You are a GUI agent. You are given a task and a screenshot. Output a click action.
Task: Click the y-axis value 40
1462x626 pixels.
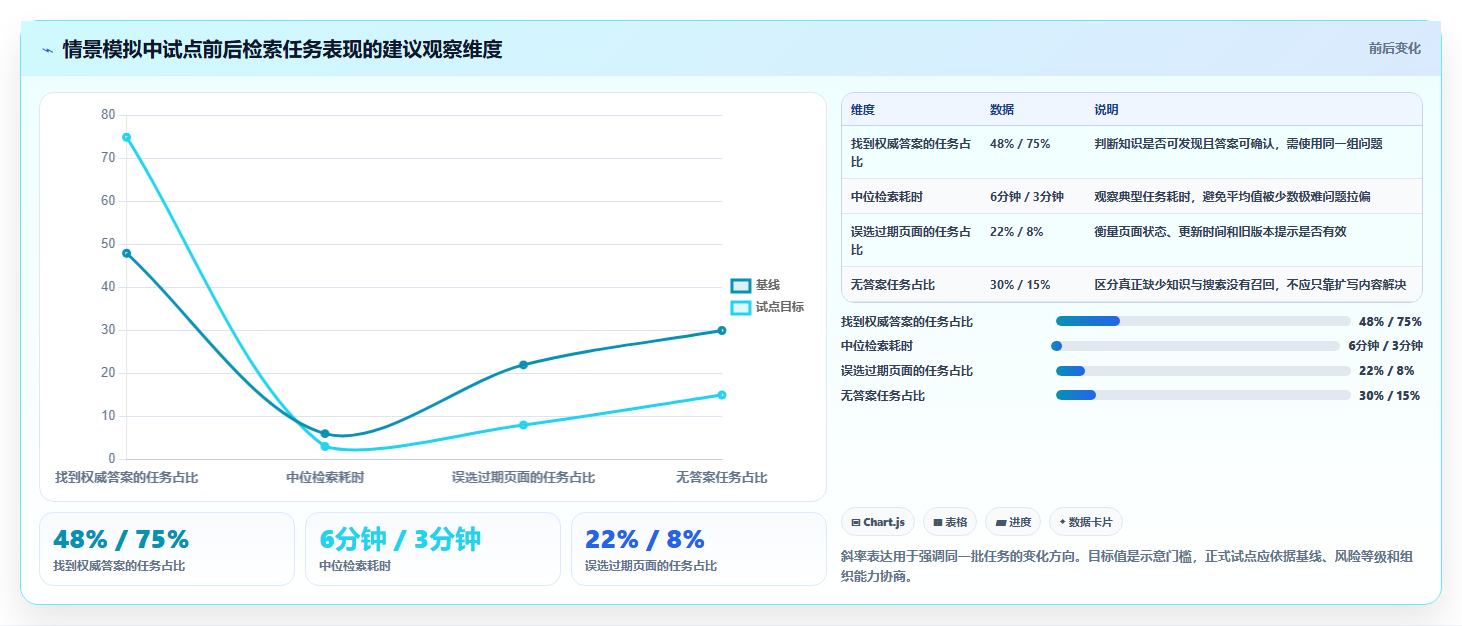[108, 287]
